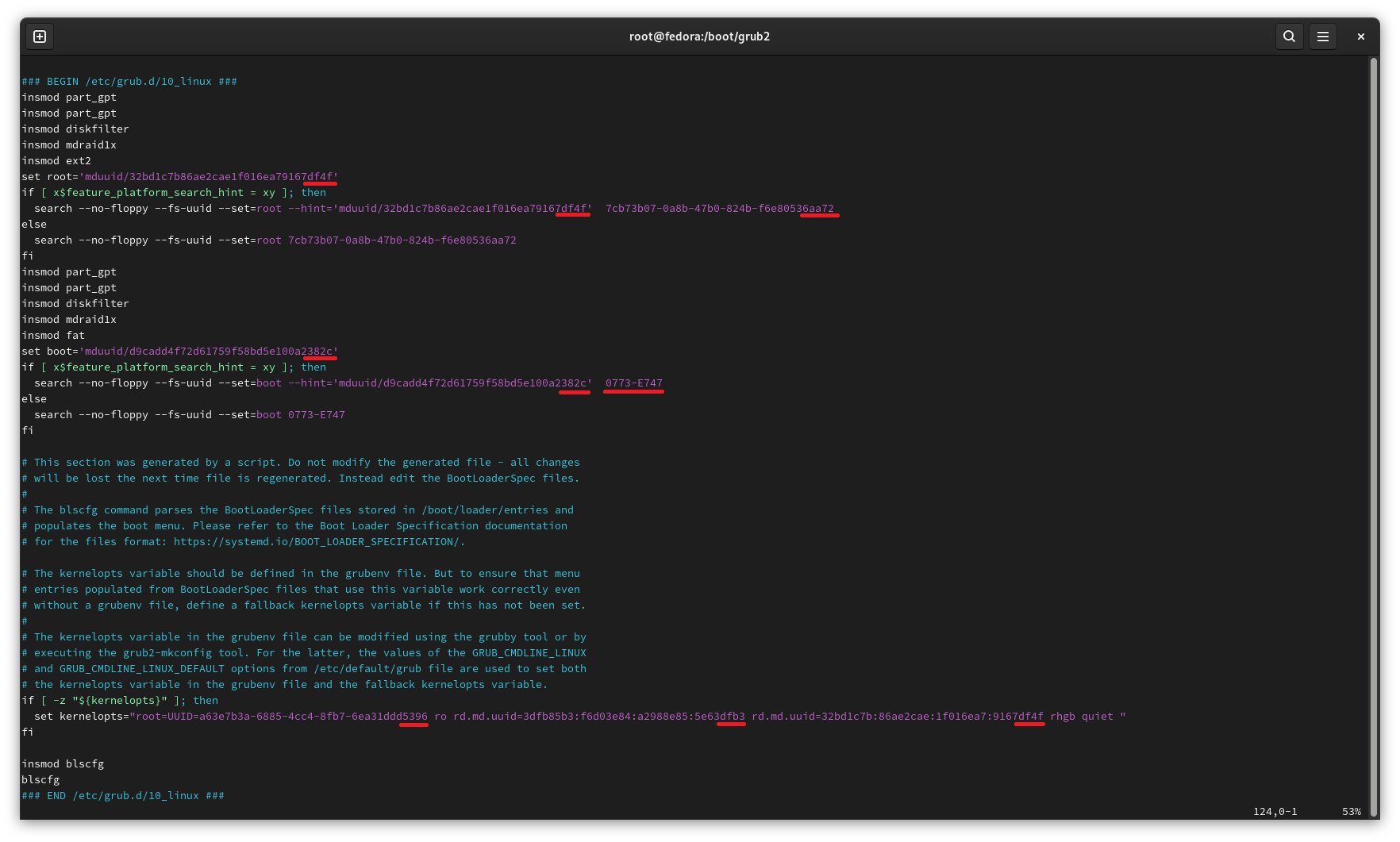The height and width of the screenshot is (842, 1400).
Task: Click the 'insmod ext2' line
Action: coord(56,160)
